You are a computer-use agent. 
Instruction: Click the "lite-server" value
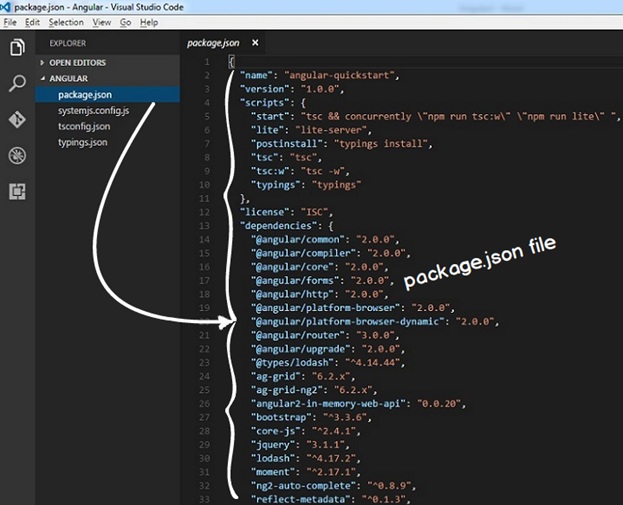click(331, 130)
